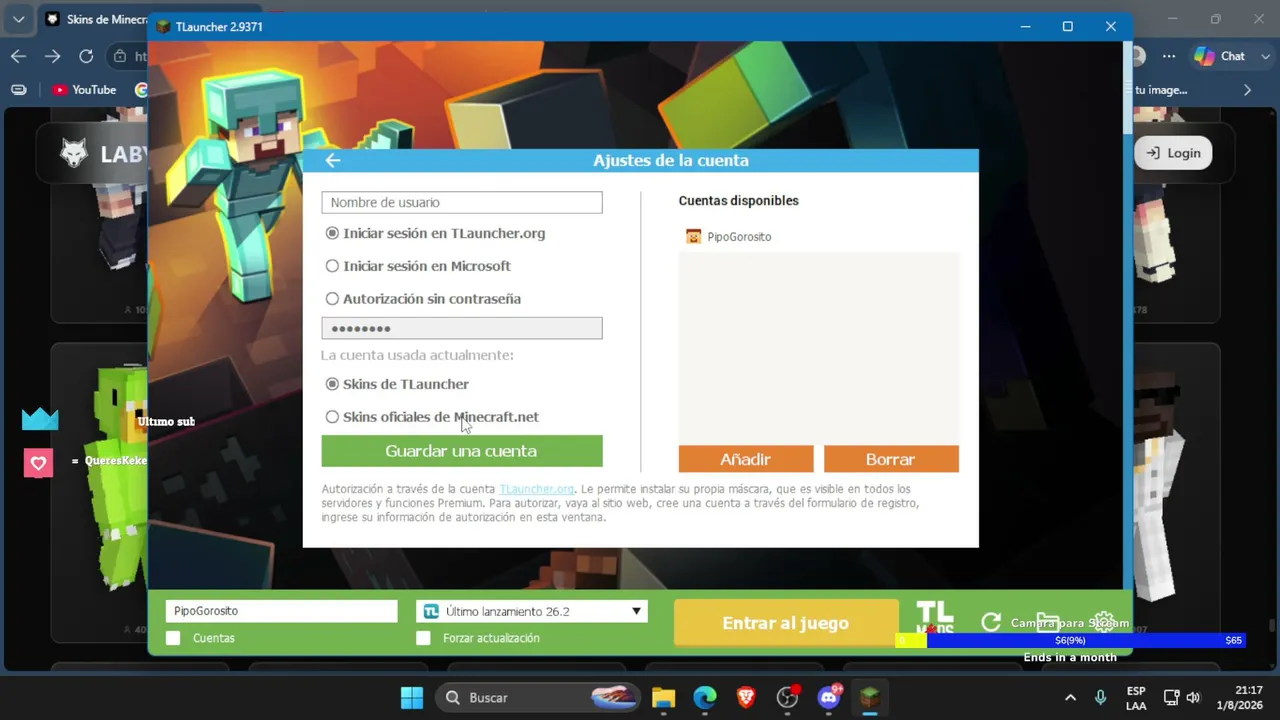Open OBS Studio from the taskbar

pos(788,697)
